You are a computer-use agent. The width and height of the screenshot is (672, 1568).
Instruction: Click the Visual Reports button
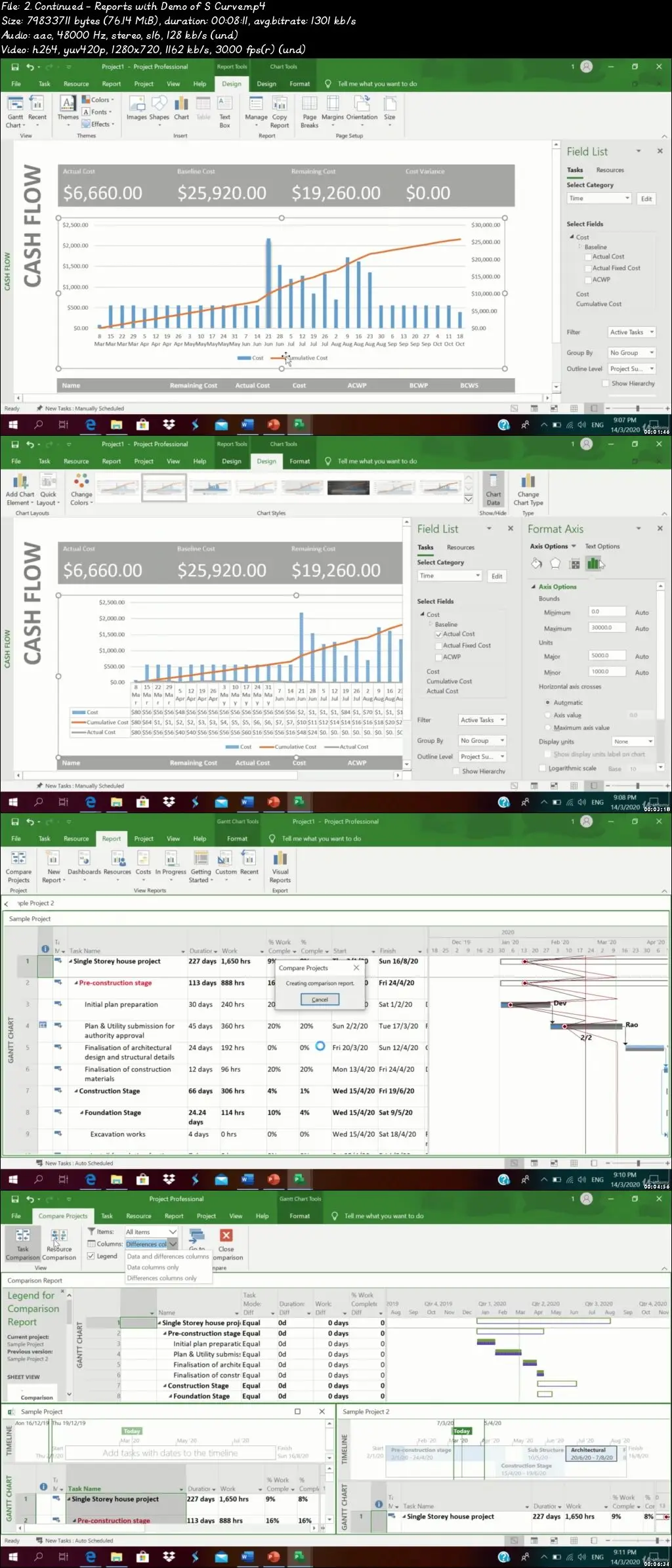[x=280, y=866]
